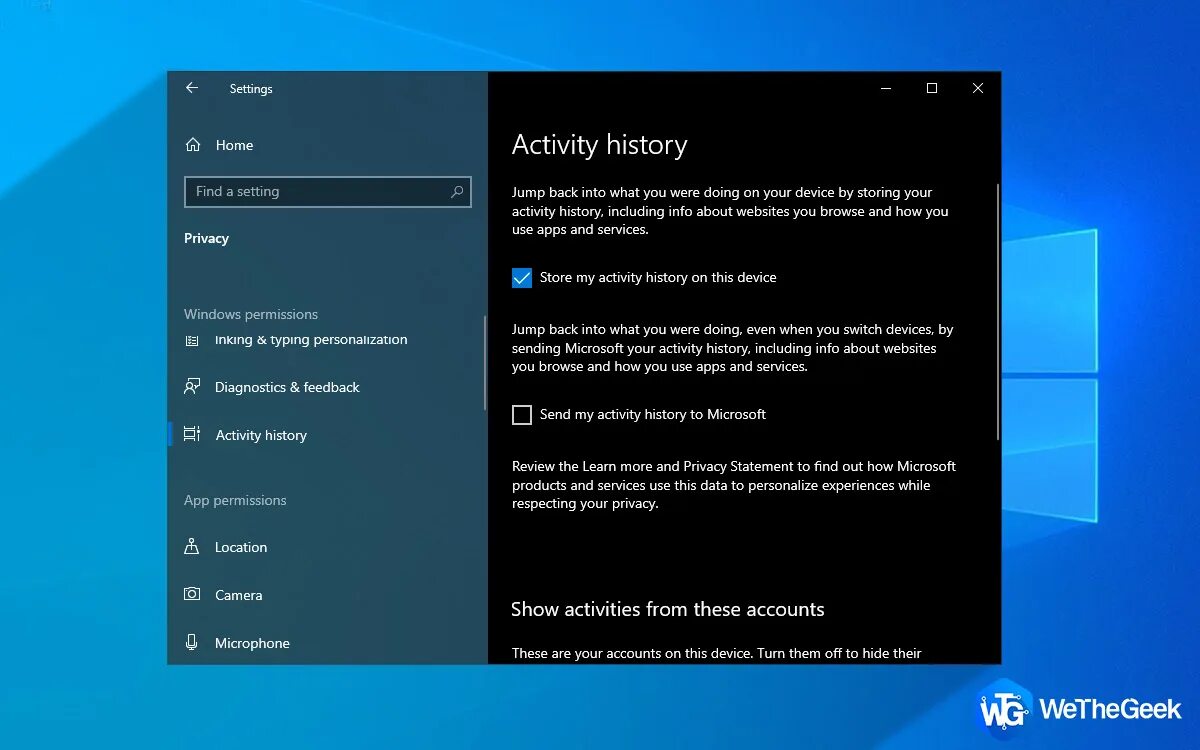Viewport: 1200px width, 750px height.
Task: Uncheck Store my activity history on this device
Action: (522, 278)
